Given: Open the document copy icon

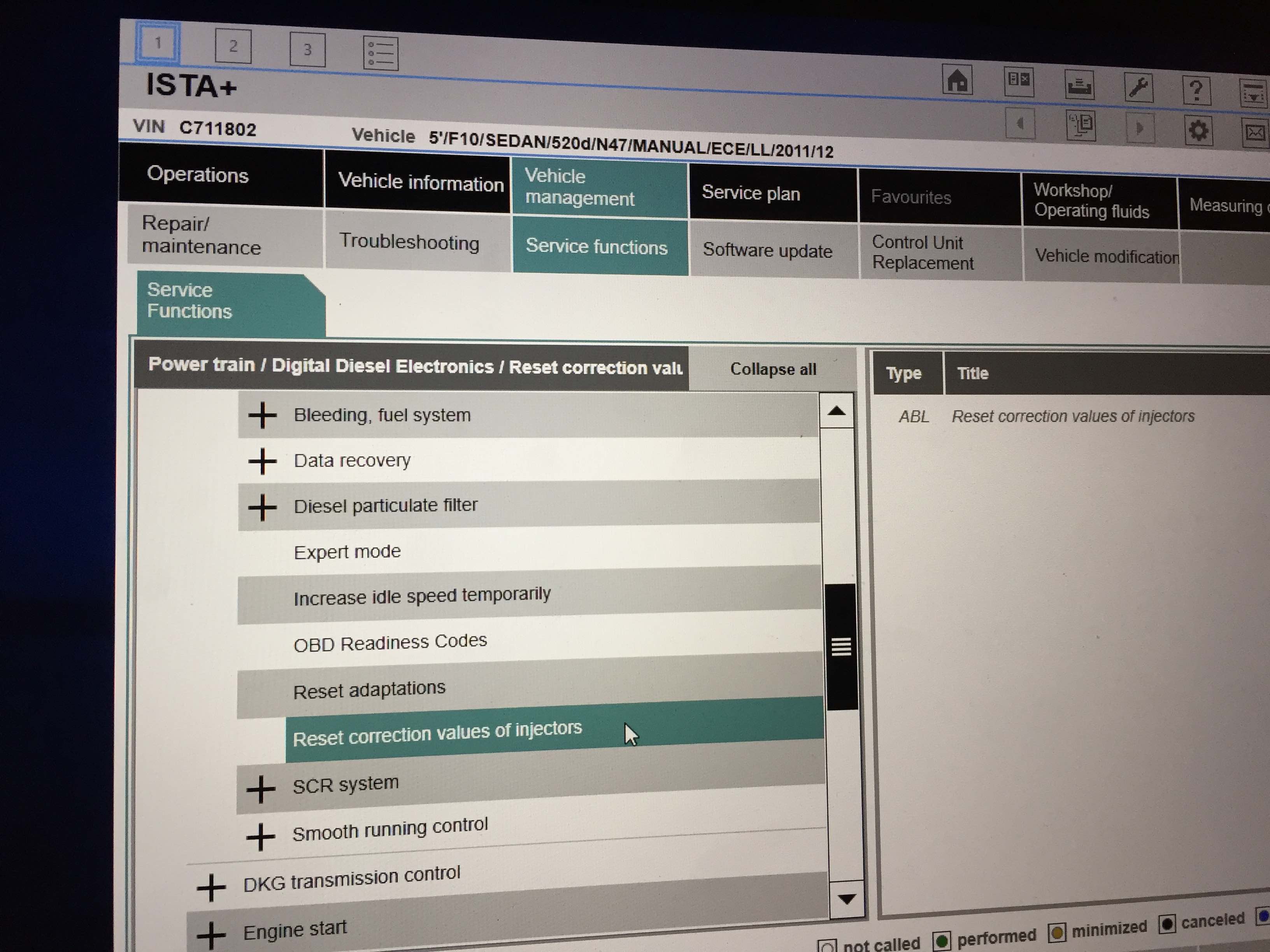Looking at the screenshot, I should [x=1081, y=125].
